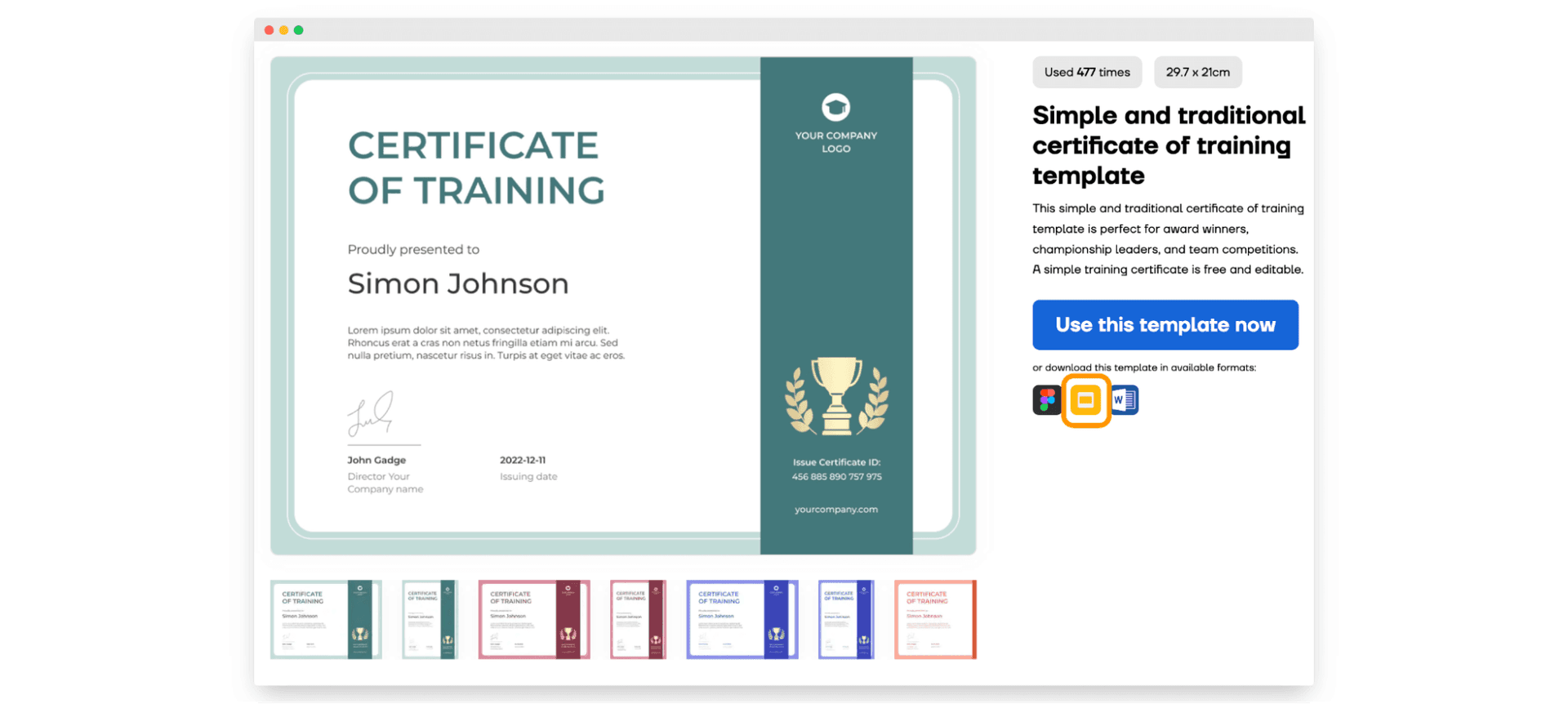This screenshot has width=1568, height=704.
Task: Click the '29.7 x 21cm' size badge
Action: tap(1197, 72)
